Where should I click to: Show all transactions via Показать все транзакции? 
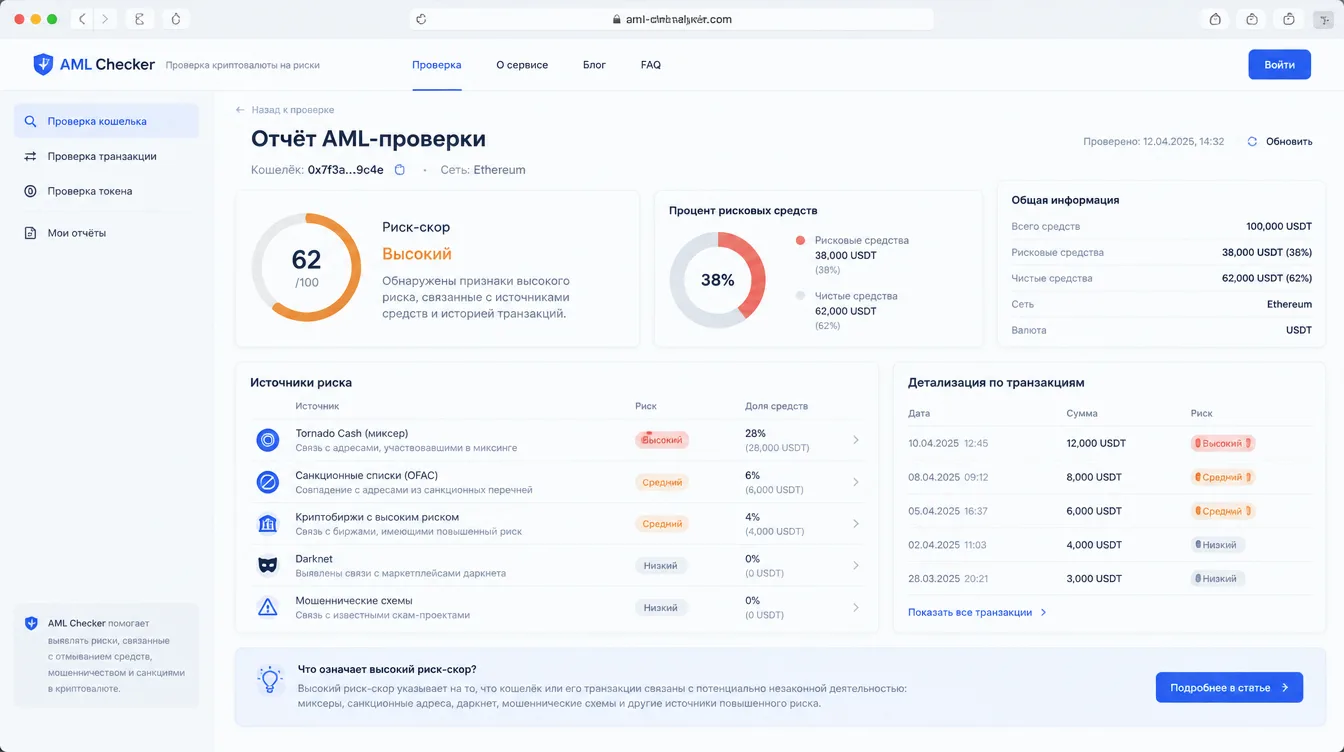click(x=977, y=612)
